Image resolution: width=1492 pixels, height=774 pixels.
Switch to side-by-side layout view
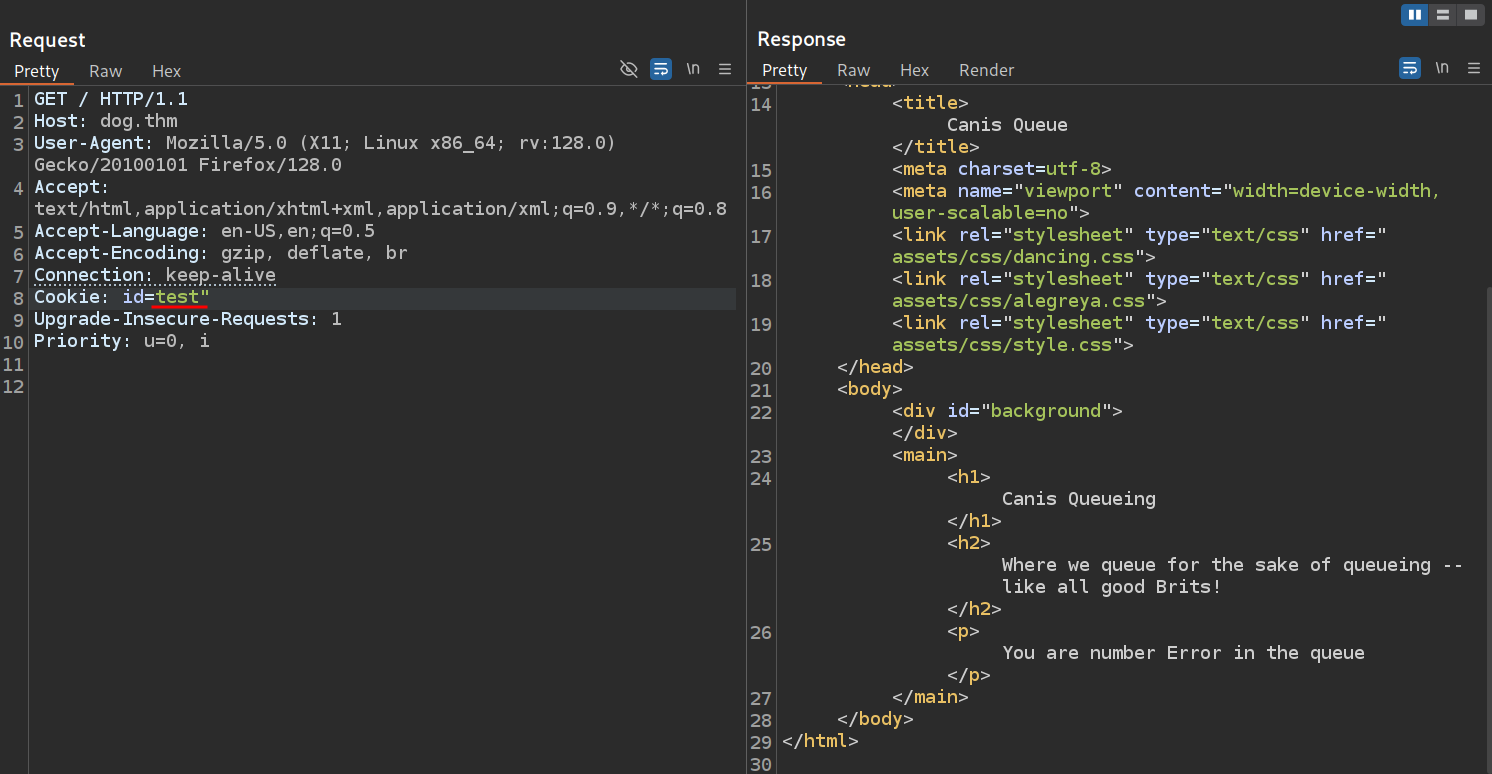click(x=1414, y=15)
